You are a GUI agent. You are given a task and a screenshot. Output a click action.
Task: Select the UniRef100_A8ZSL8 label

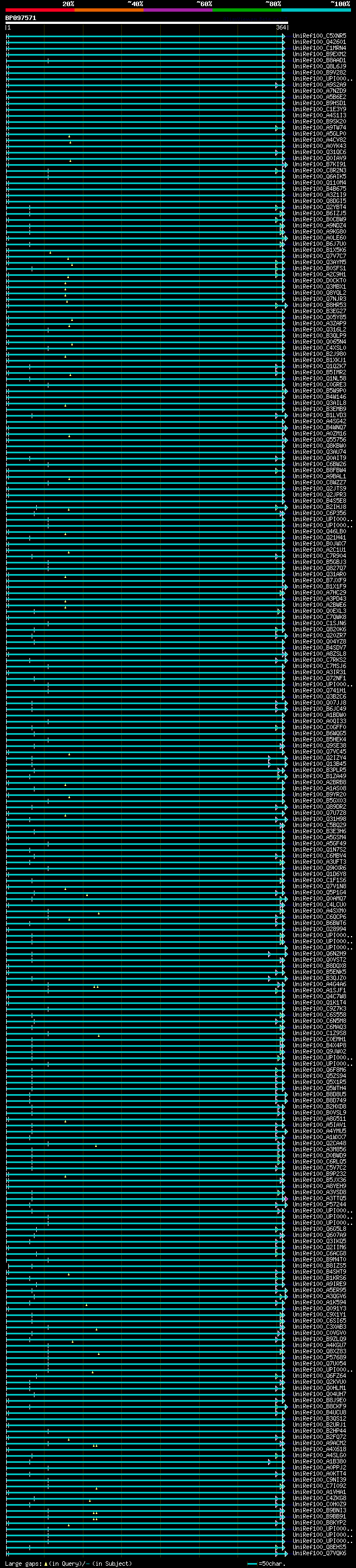tap(319, 654)
